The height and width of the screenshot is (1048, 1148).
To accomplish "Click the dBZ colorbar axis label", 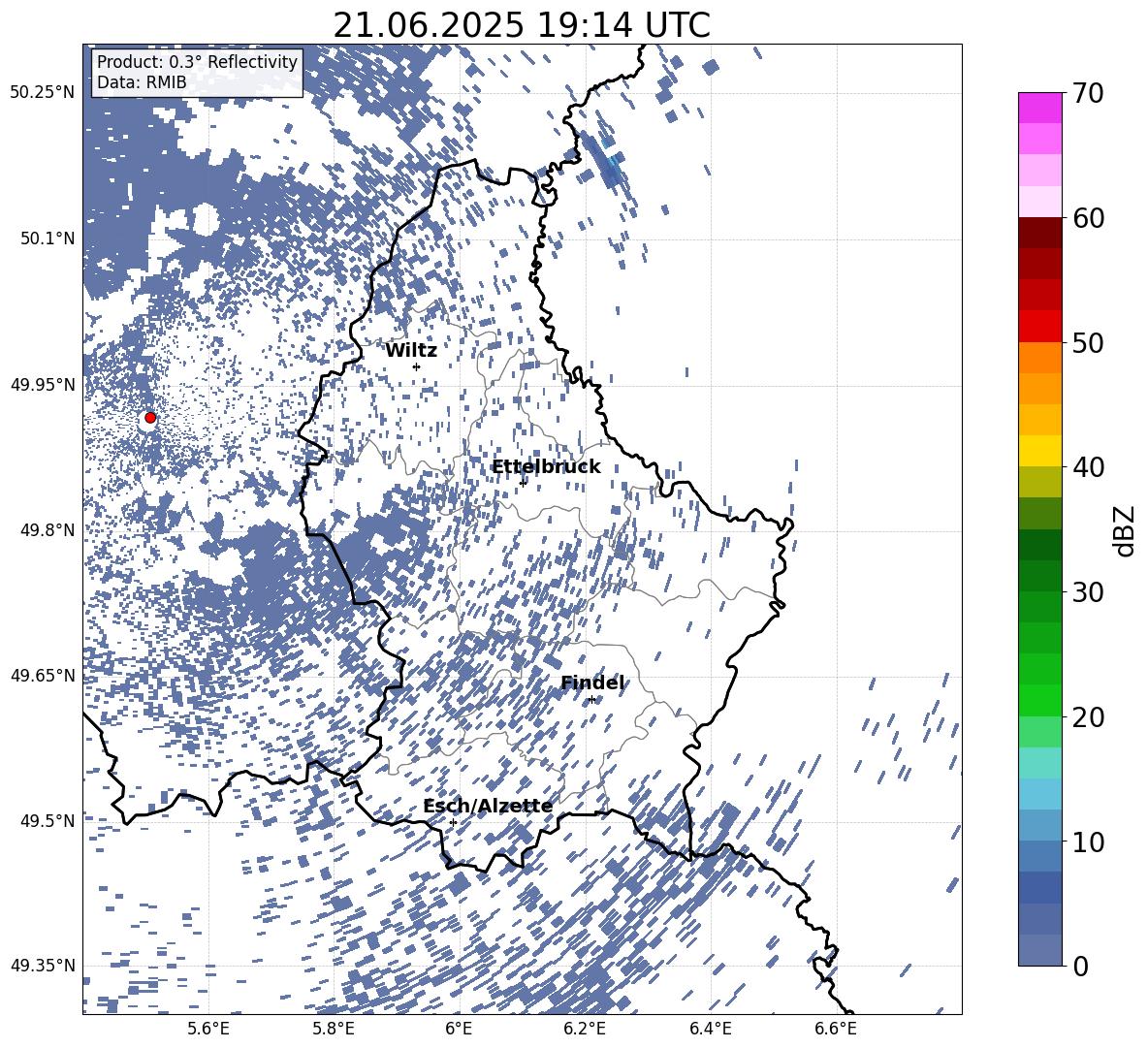I will click(x=1123, y=530).
